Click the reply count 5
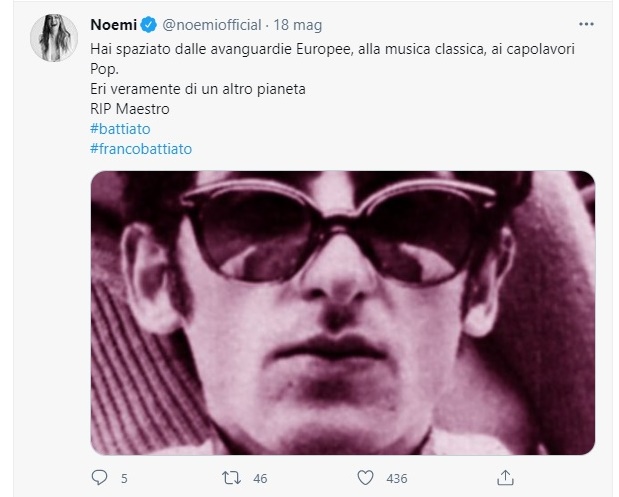 [x=124, y=478]
